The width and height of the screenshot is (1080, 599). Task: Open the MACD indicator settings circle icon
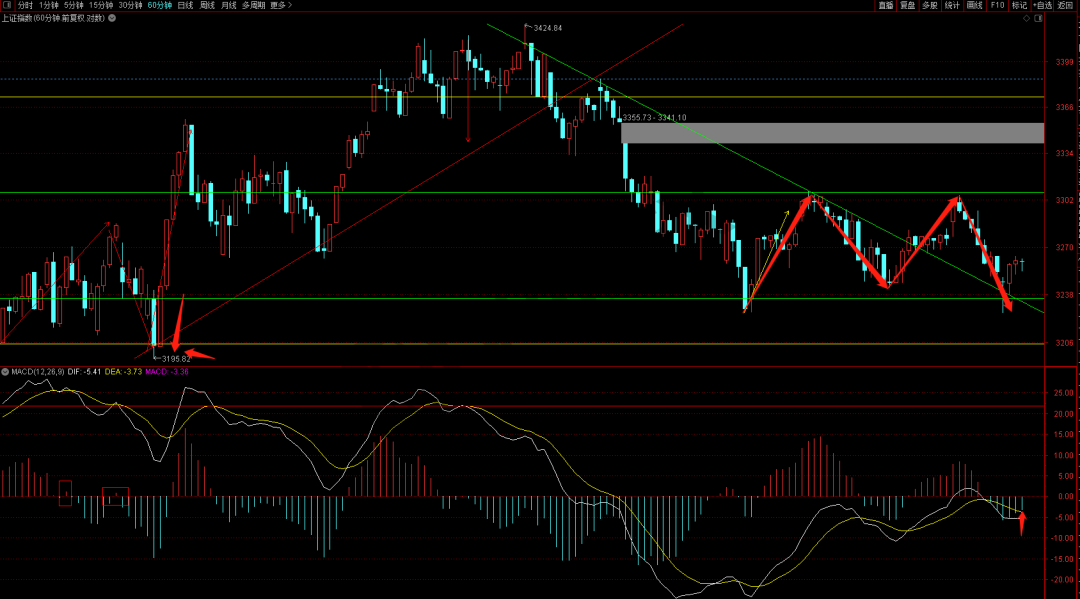point(4,372)
